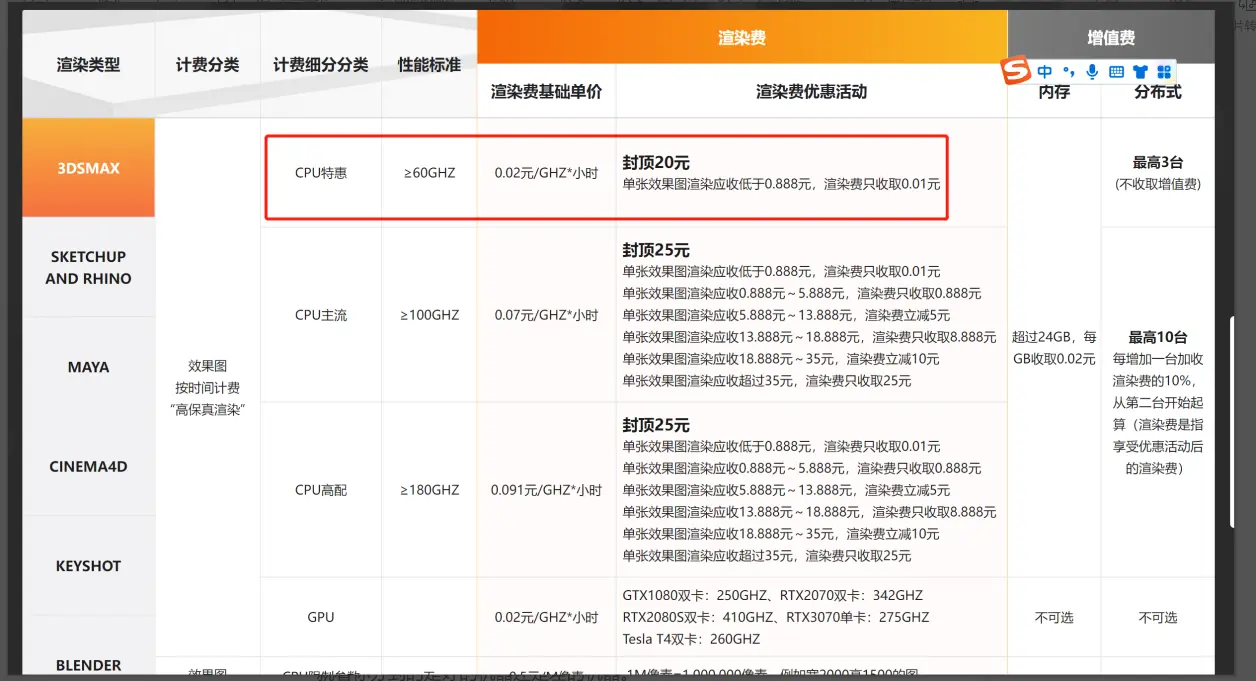Click the gray 增值费 header
The image size is (1256, 681).
pyautogui.click(x=1111, y=38)
